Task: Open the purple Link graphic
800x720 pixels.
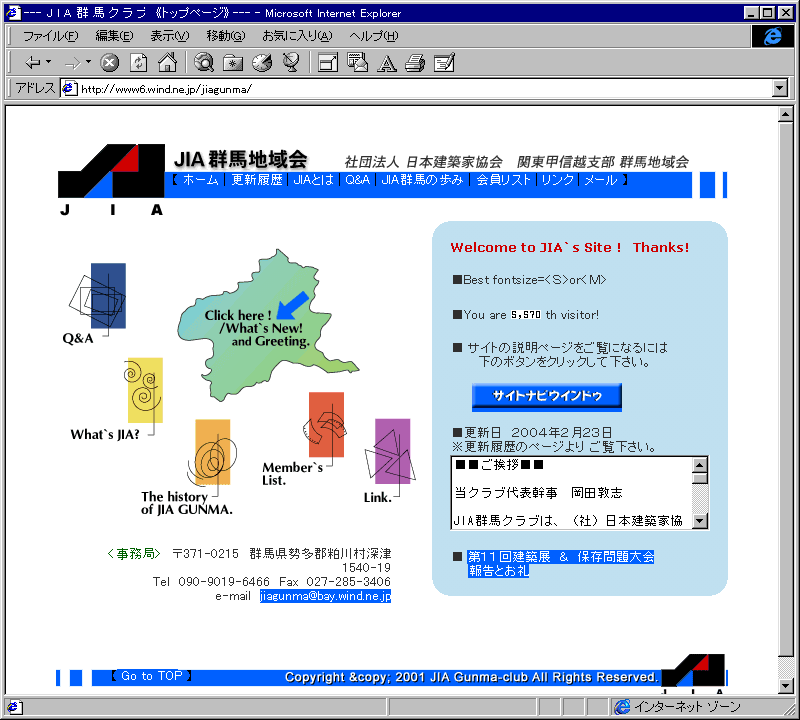Action: tap(391, 451)
